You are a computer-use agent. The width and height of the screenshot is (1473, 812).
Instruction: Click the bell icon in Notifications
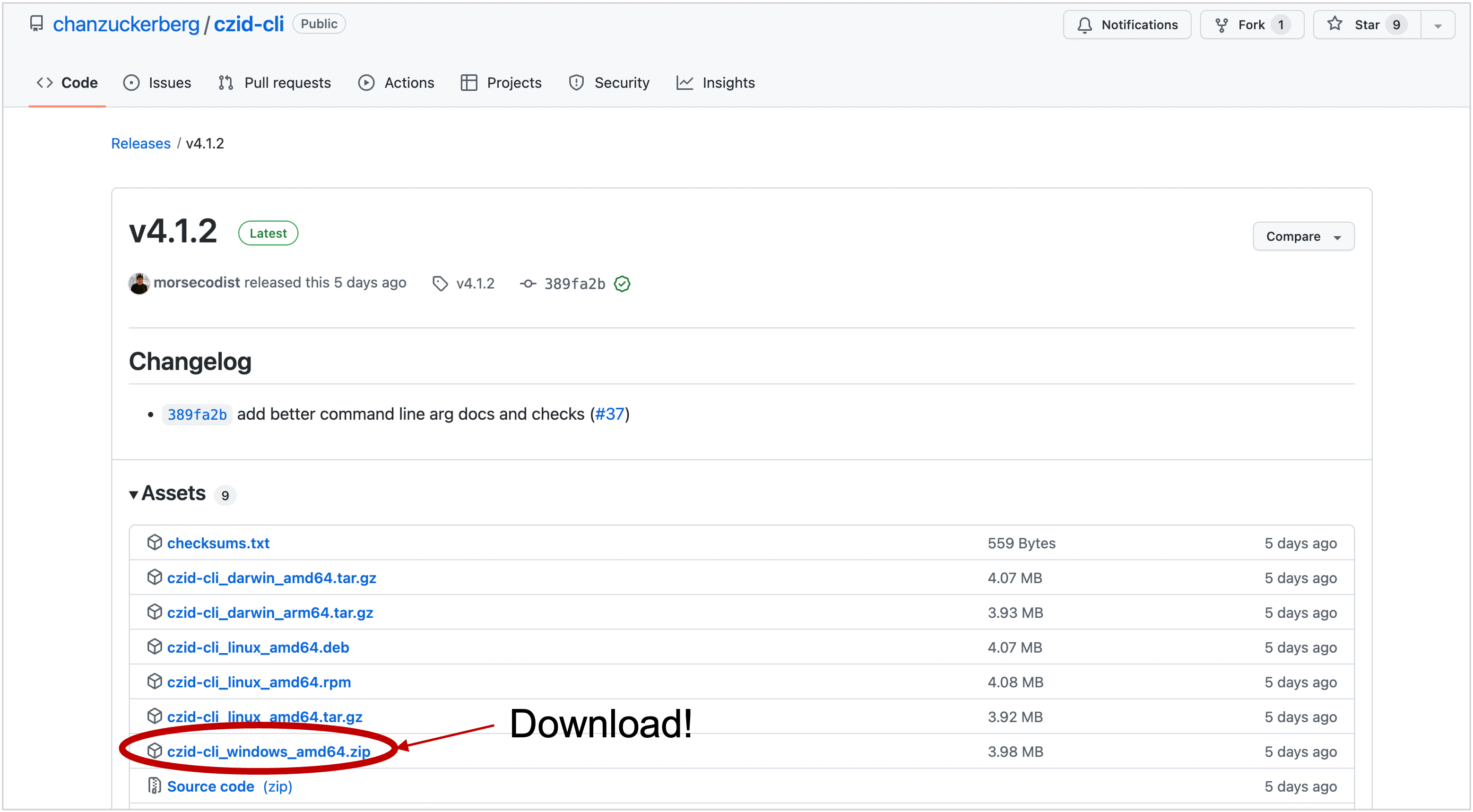point(1084,25)
